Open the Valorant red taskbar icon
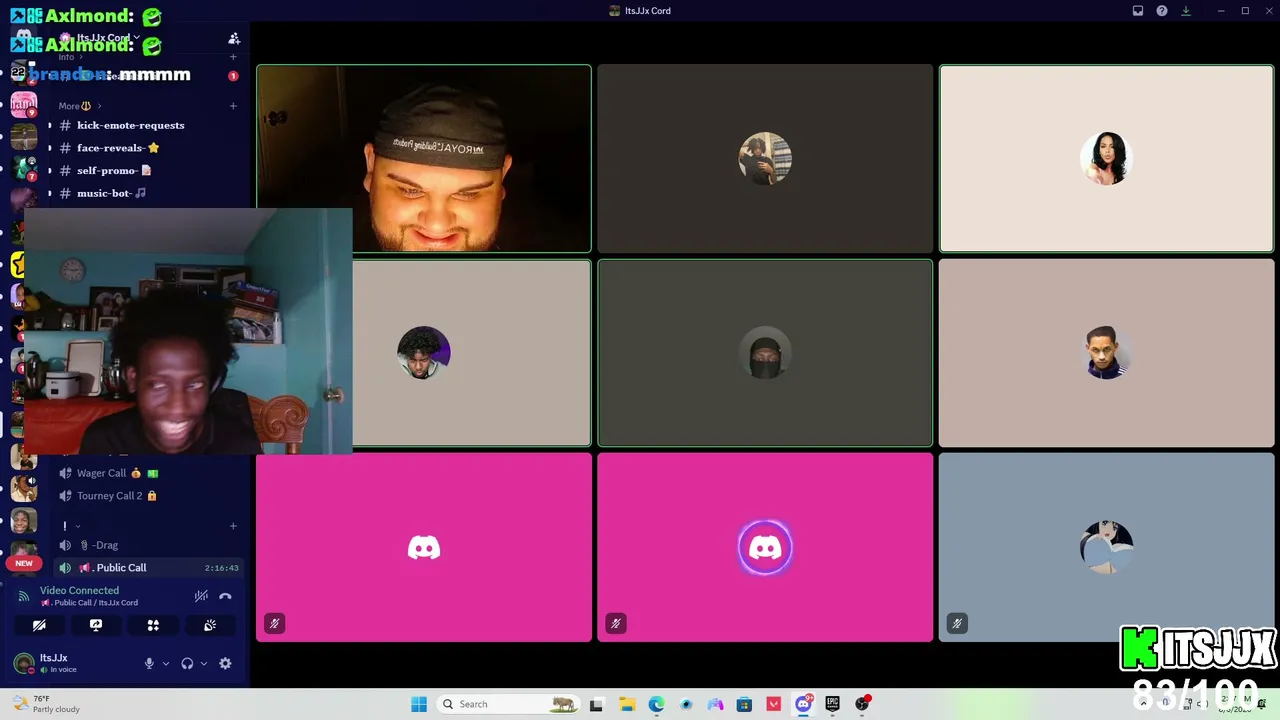The image size is (1280, 720). tap(773, 704)
